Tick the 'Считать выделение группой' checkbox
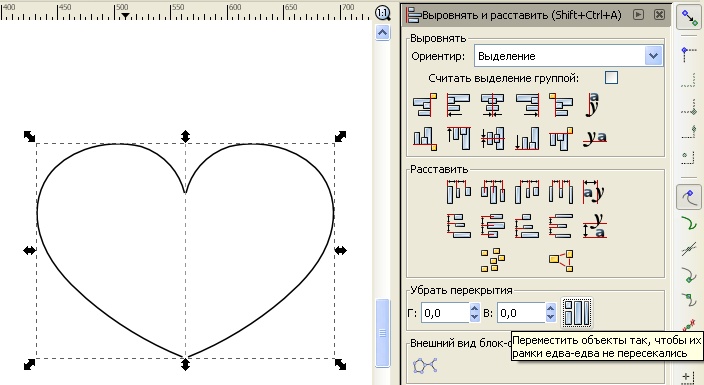This screenshot has width=704, height=385. [x=611, y=77]
